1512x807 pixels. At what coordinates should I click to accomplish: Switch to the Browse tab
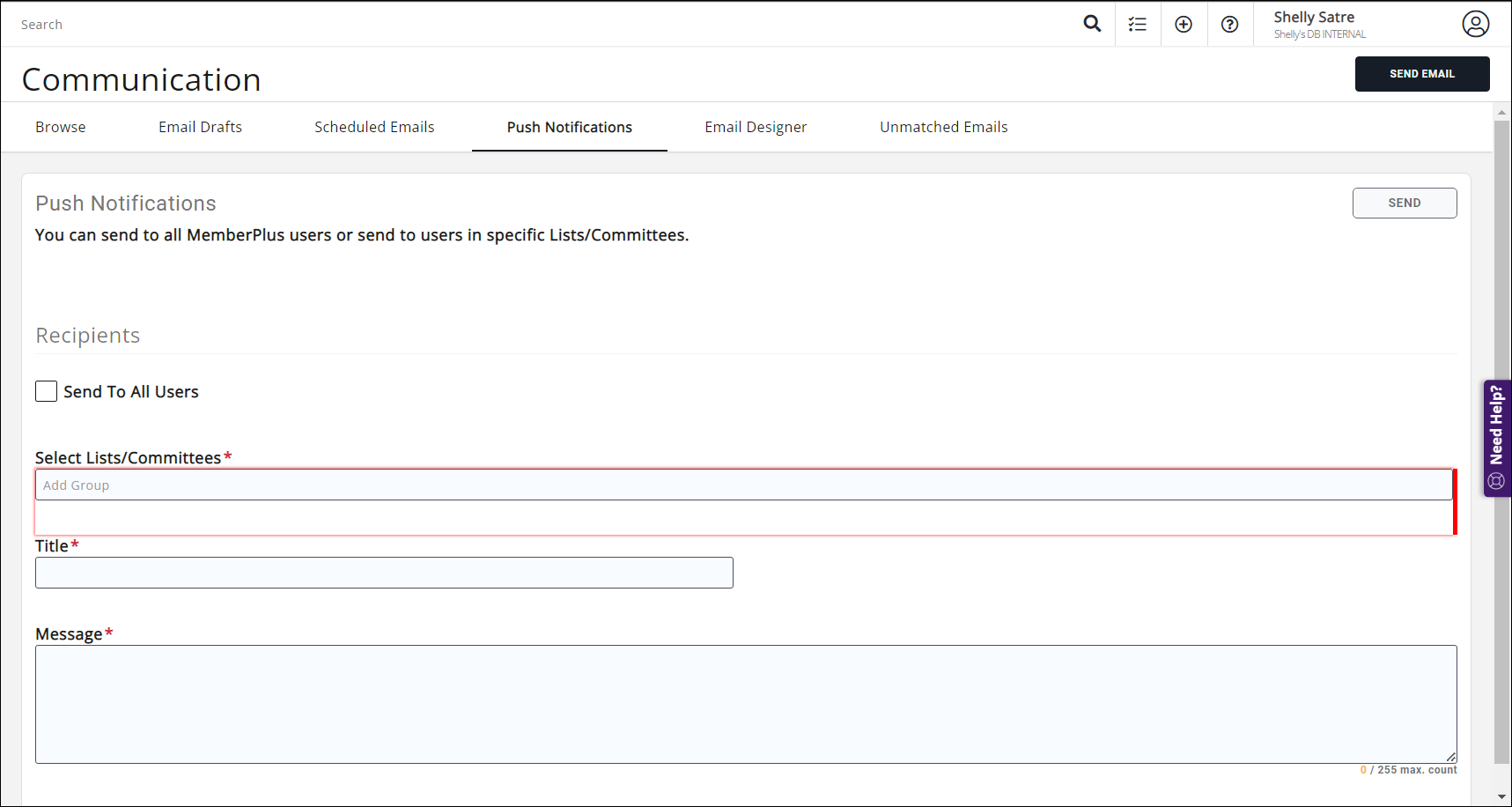pyautogui.click(x=61, y=127)
